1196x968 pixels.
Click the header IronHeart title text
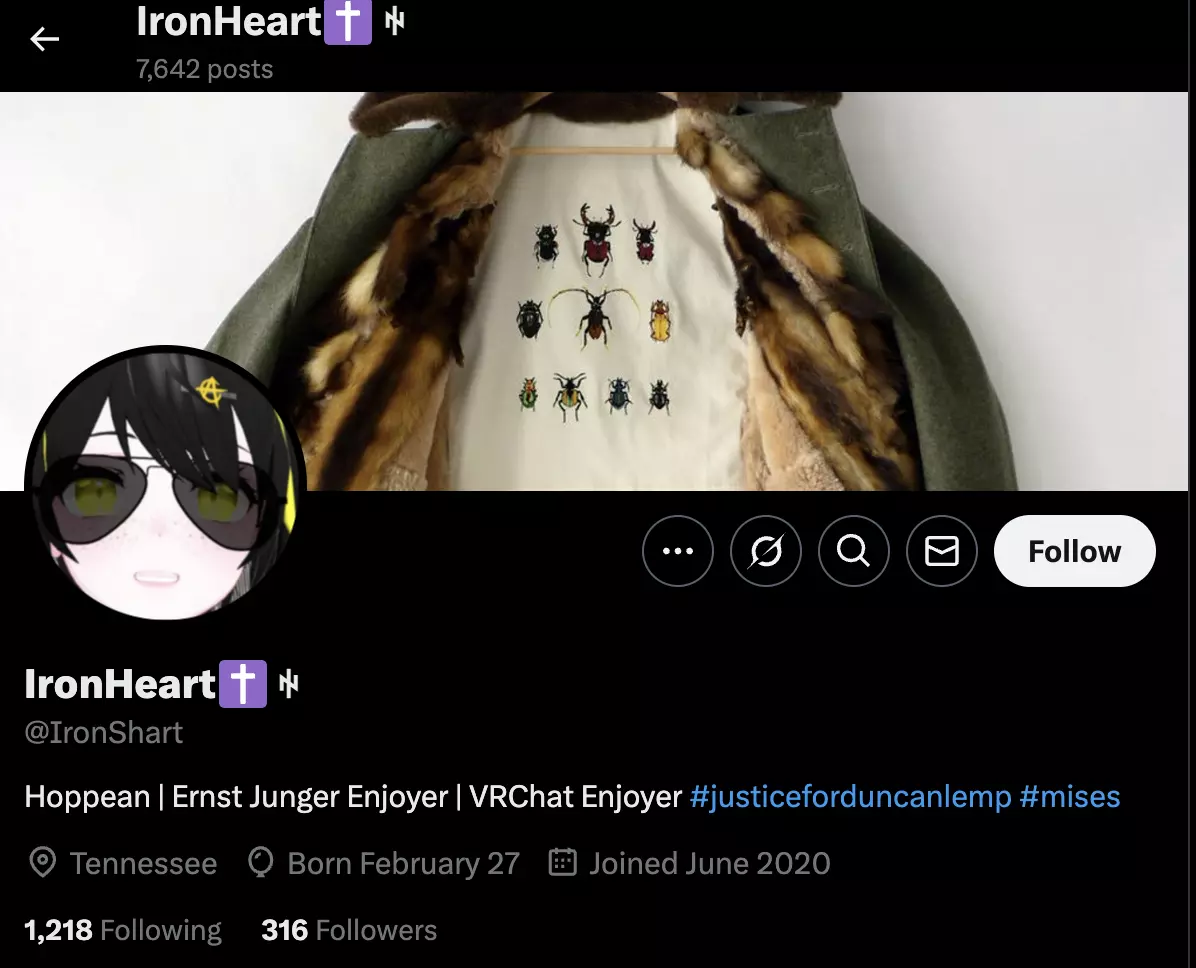coord(229,21)
